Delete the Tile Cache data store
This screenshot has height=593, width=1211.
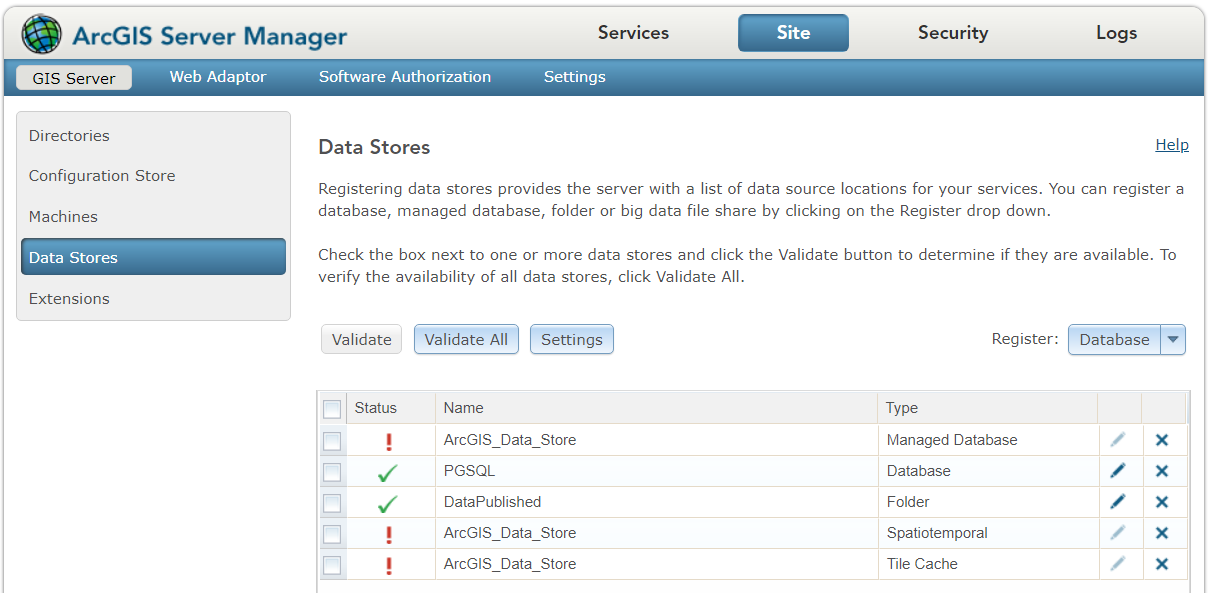click(1162, 564)
